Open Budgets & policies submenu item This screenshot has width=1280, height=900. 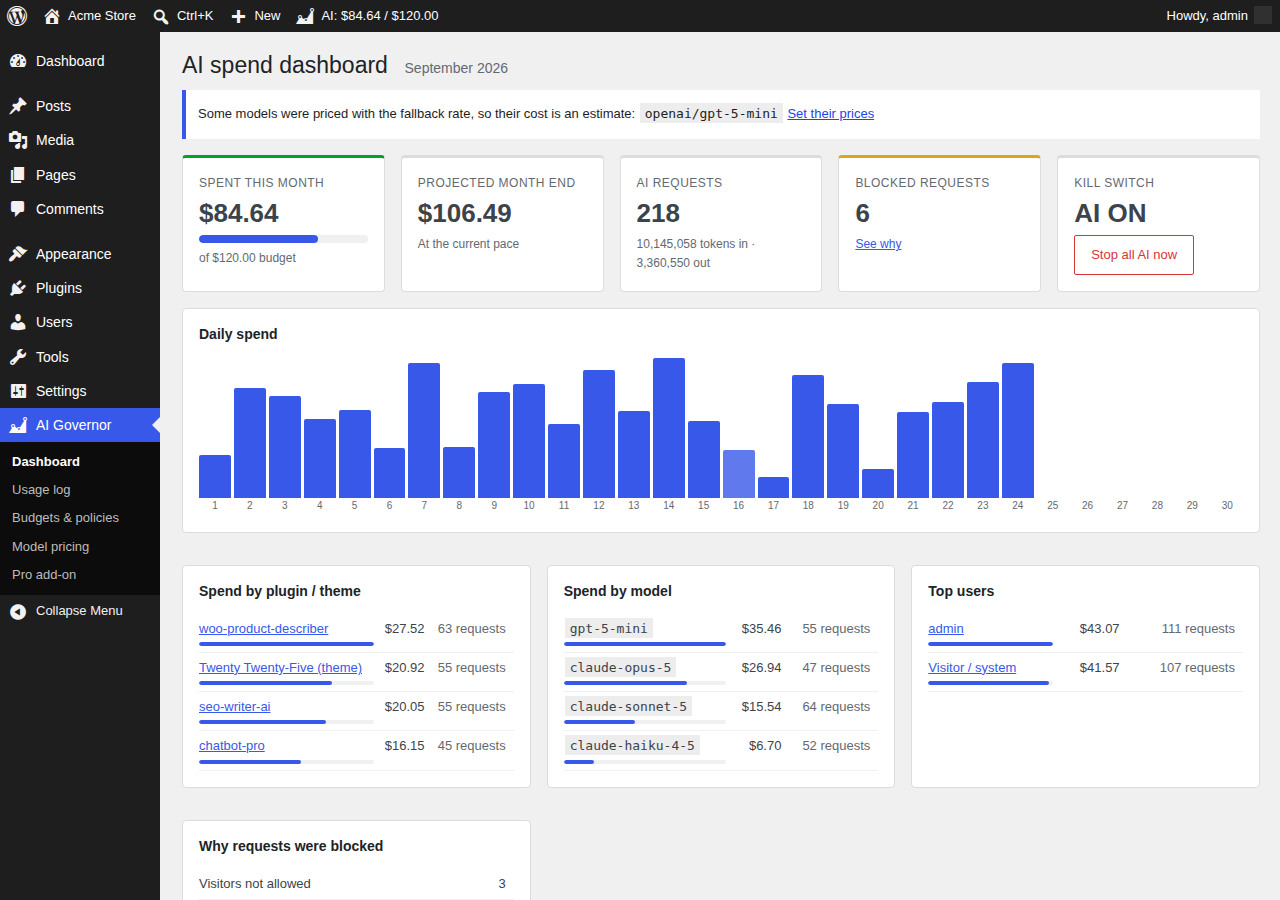point(80,518)
